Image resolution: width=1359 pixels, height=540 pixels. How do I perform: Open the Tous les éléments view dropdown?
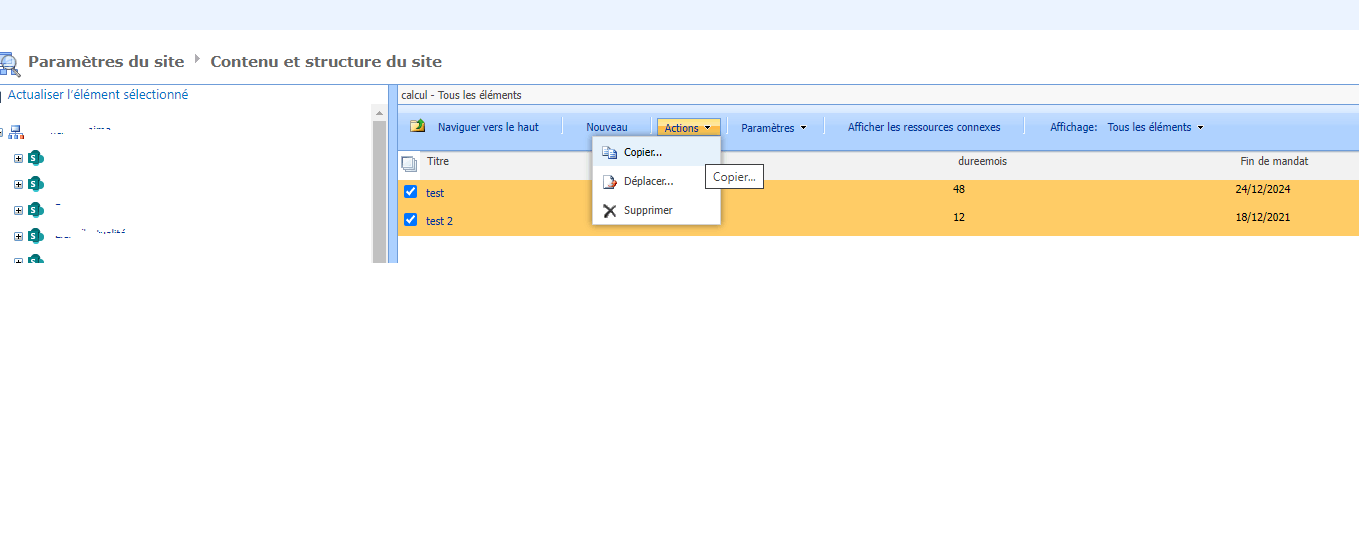1155,127
